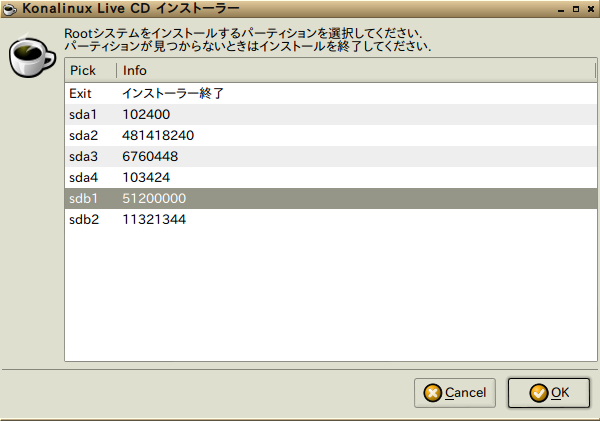Select the sda3 partition row
Image resolution: width=600 pixels, height=421 pixels.
331,157
